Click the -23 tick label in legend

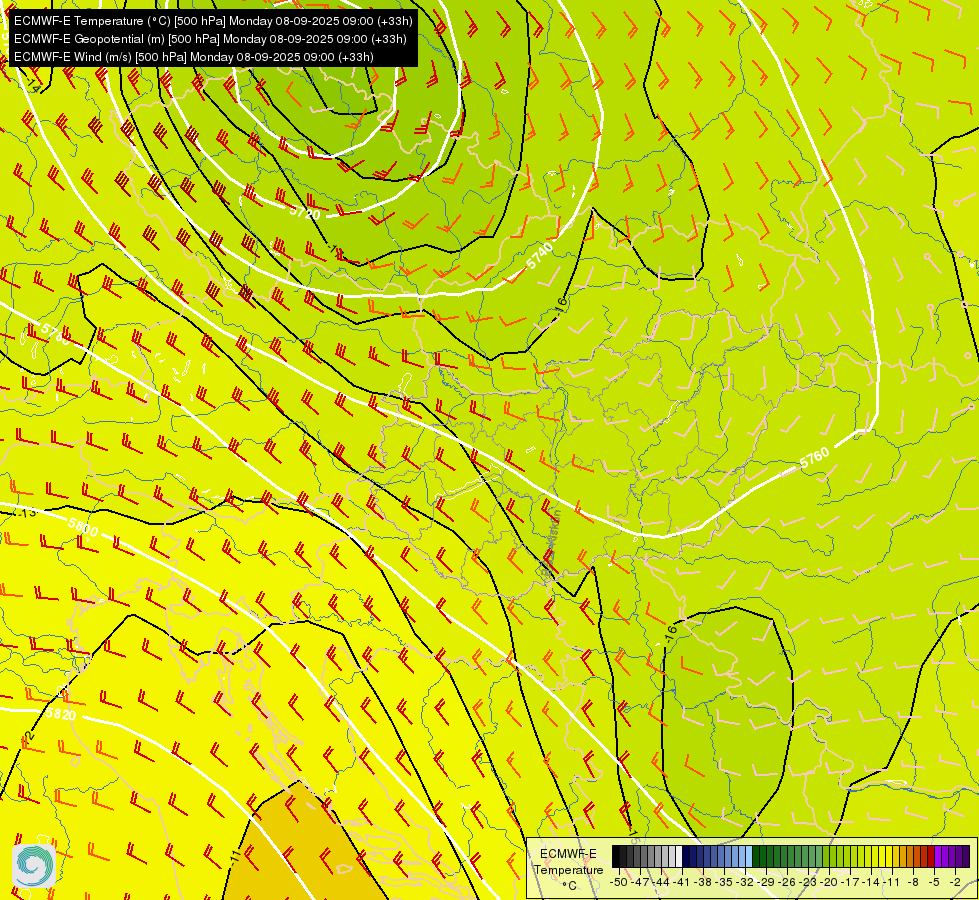coord(808,883)
